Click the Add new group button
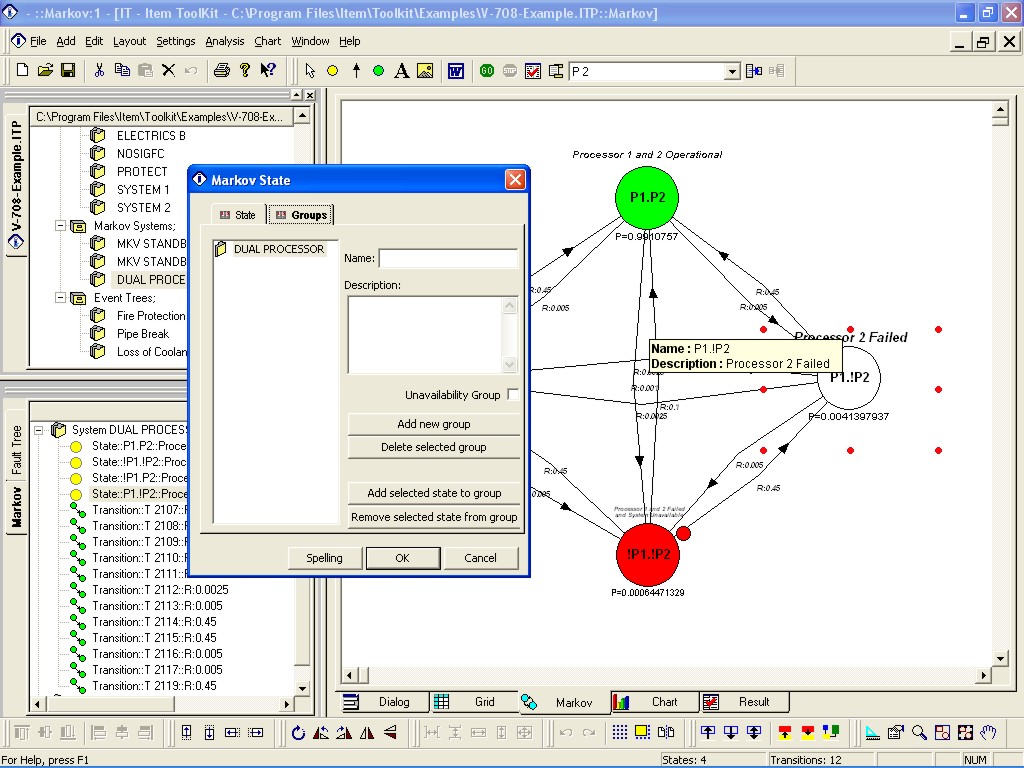The height and width of the screenshot is (768, 1024). click(433, 424)
